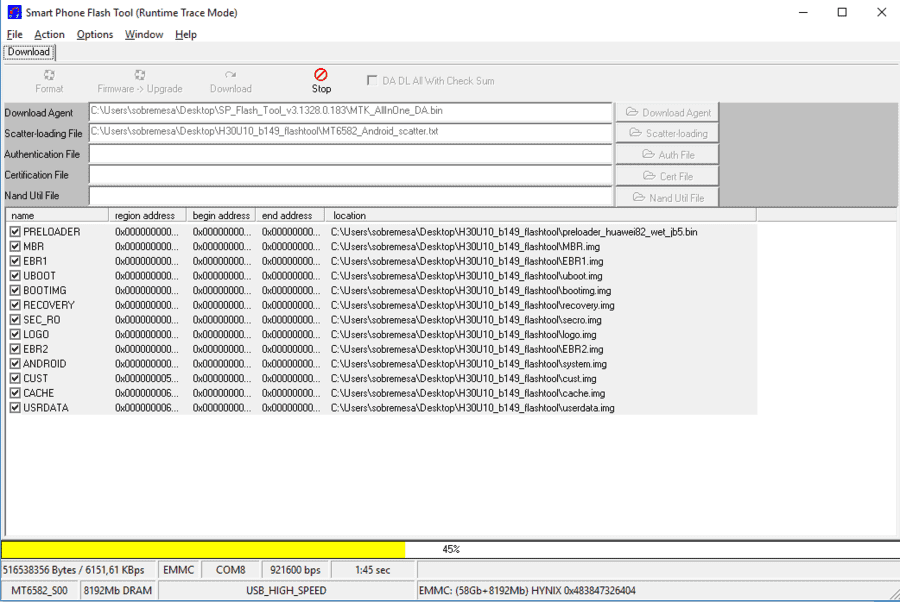Uncheck the UBOOT partition checkbox
The image size is (900, 602).
coord(15,276)
